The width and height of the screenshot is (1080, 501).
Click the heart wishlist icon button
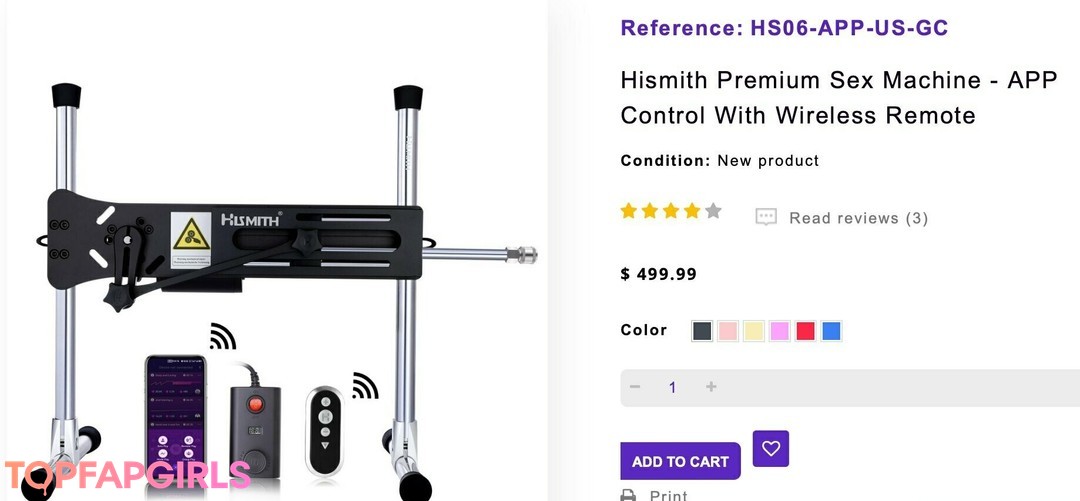(x=771, y=449)
